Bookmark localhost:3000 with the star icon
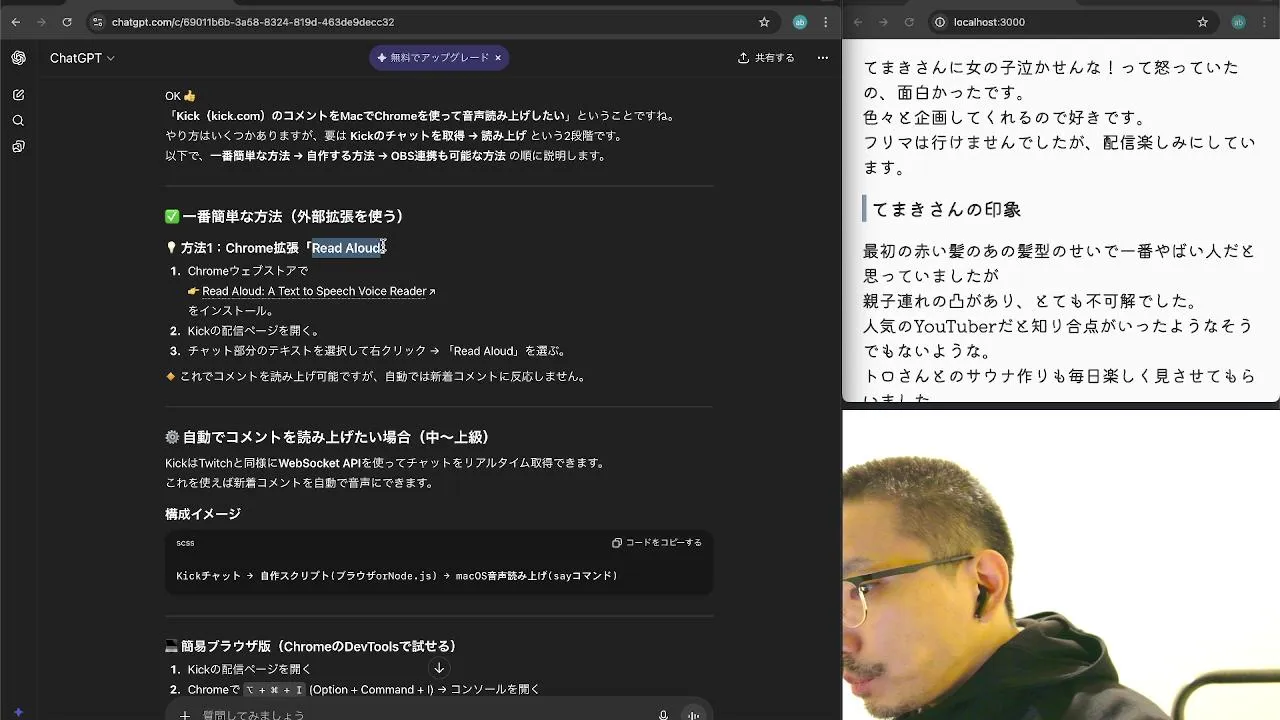The width and height of the screenshot is (1280, 720). 1203,22
